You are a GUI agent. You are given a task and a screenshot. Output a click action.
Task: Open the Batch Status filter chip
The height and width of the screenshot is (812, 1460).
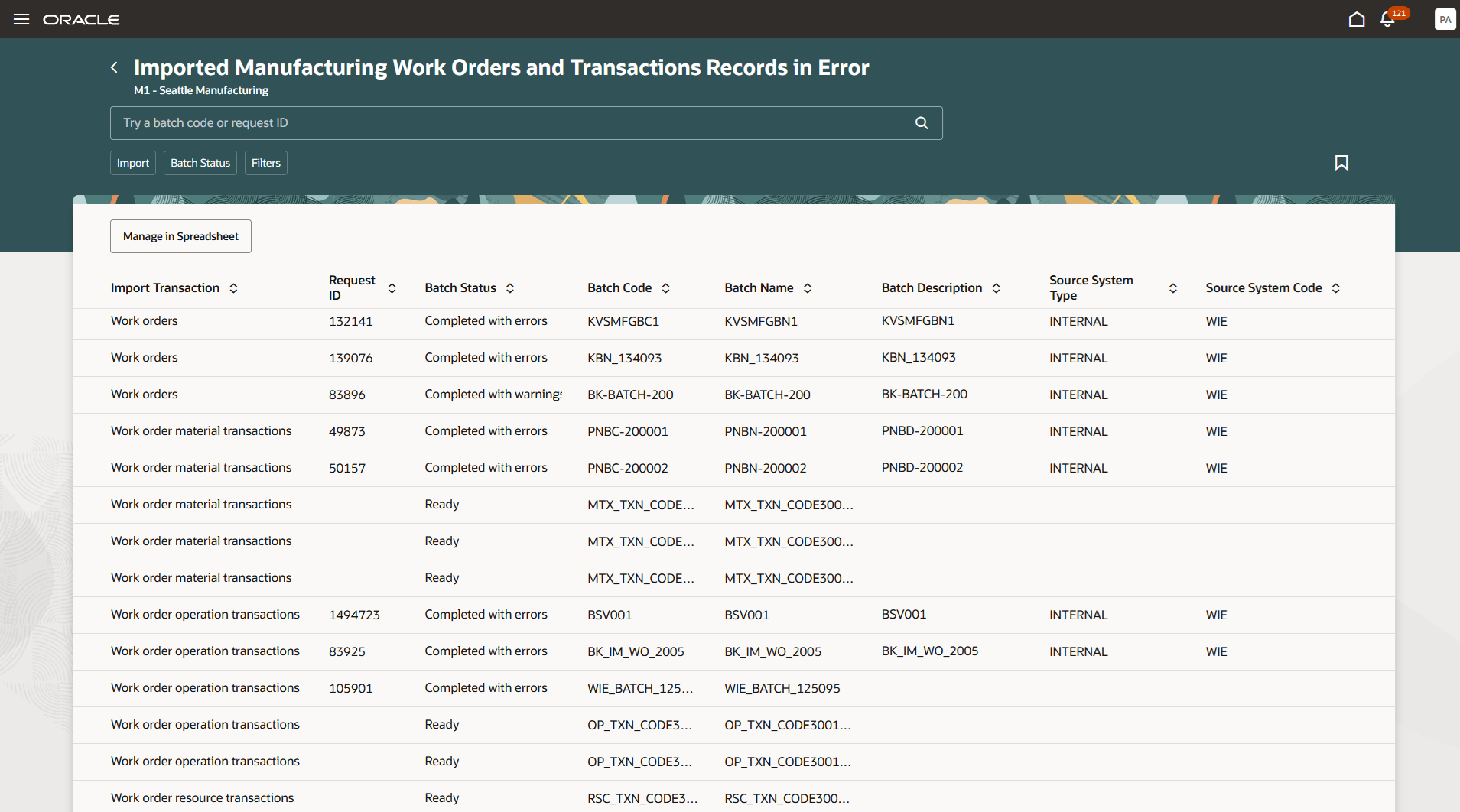200,162
